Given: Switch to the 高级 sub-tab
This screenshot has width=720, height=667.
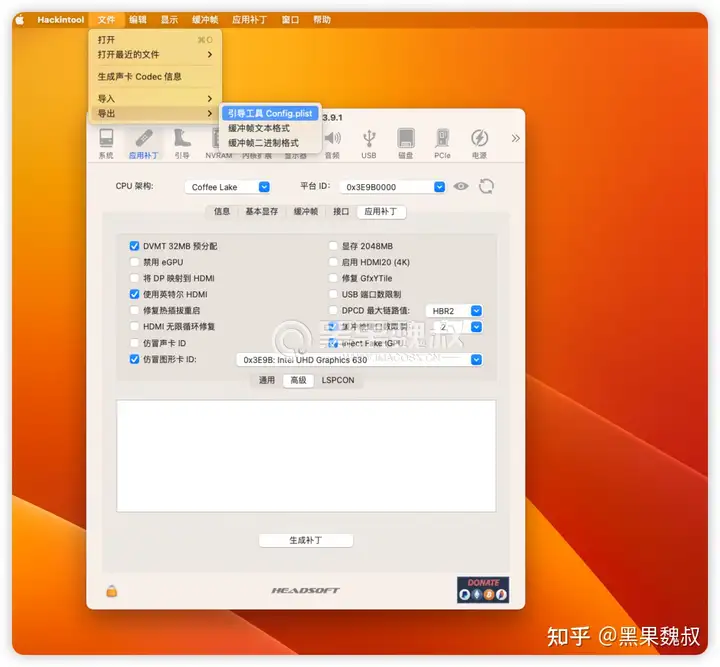Looking at the screenshot, I should (x=298, y=380).
